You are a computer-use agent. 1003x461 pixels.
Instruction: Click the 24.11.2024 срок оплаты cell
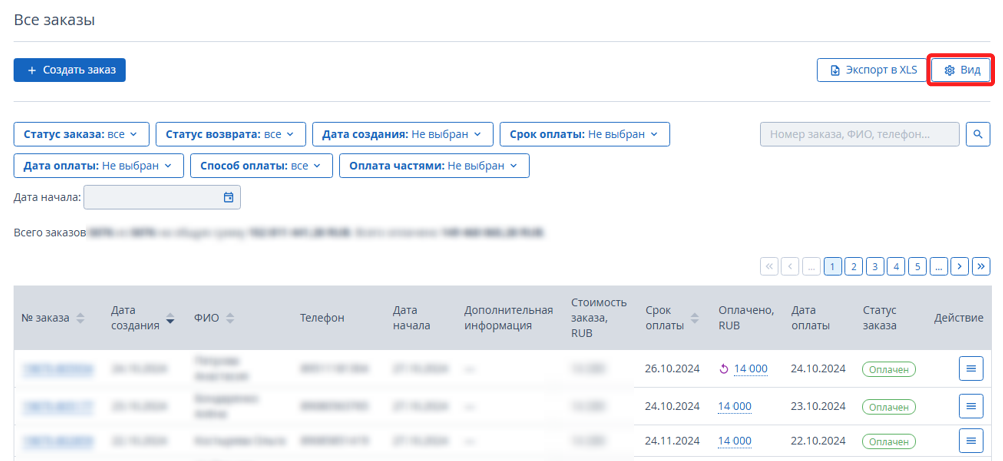tap(672, 441)
